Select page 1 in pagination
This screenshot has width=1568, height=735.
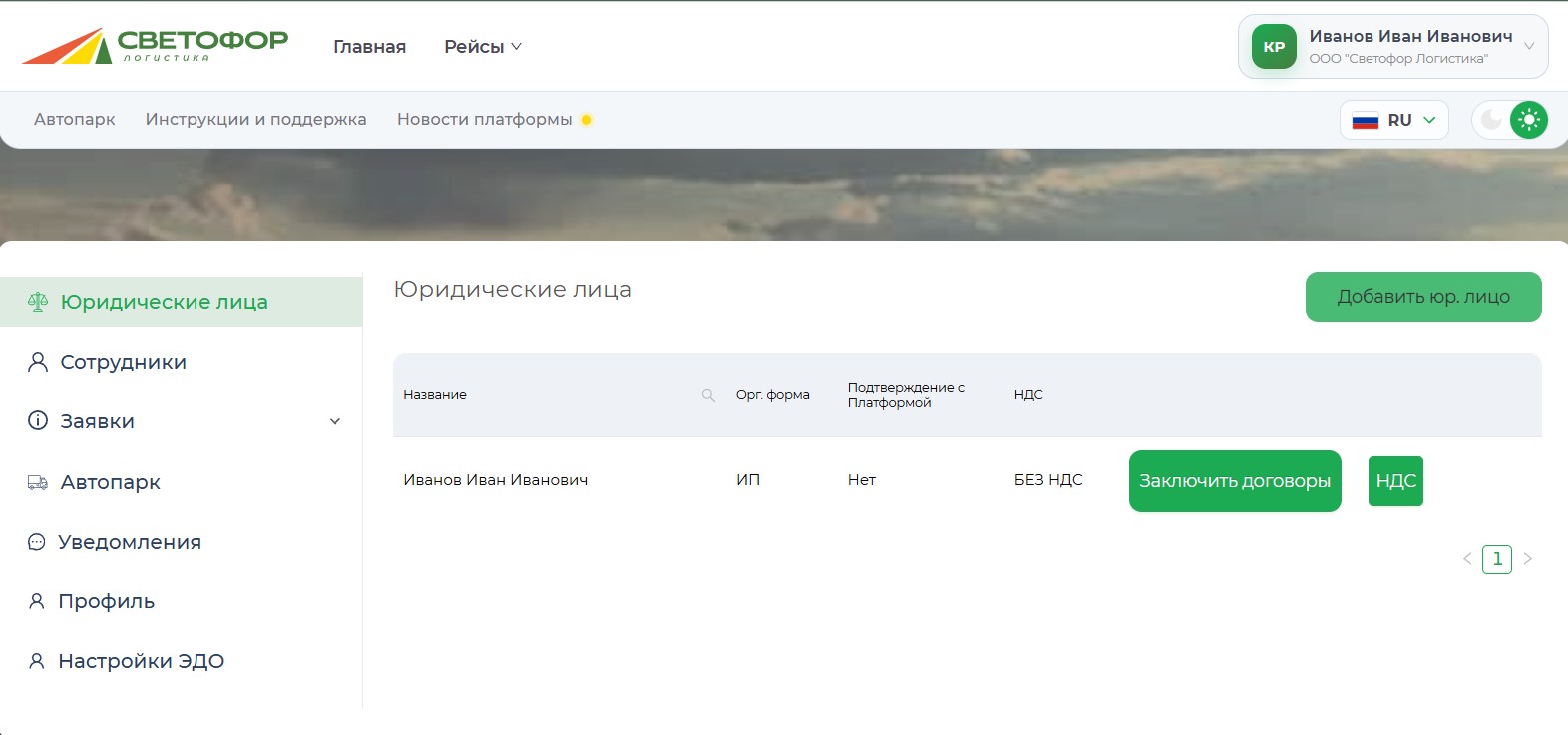pyautogui.click(x=1497, y=559)
